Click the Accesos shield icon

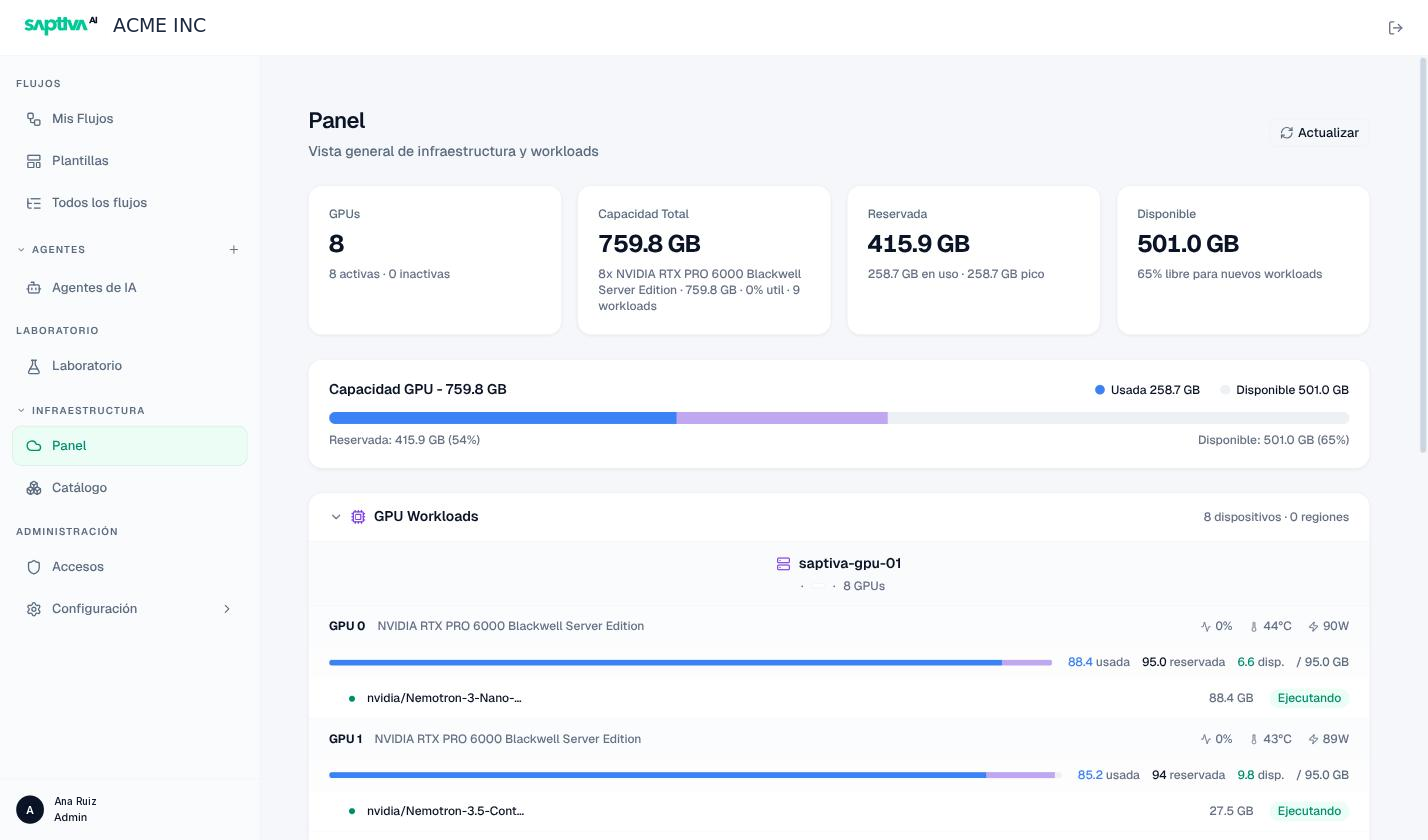tap(34, 567)
